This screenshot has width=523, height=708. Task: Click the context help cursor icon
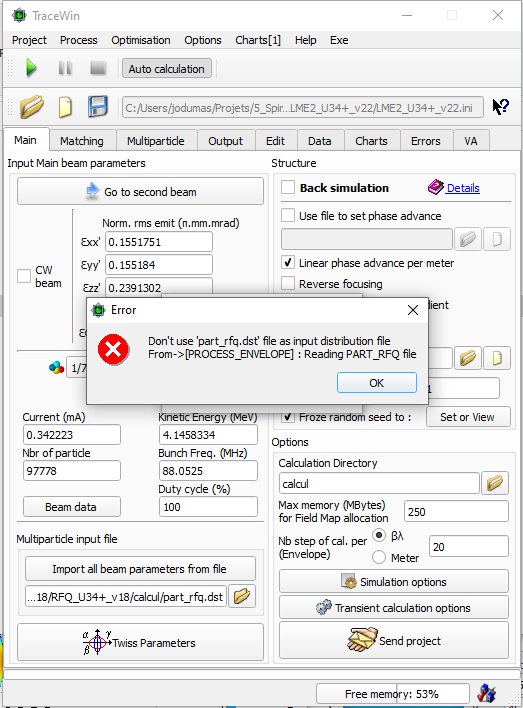(500, 107)
